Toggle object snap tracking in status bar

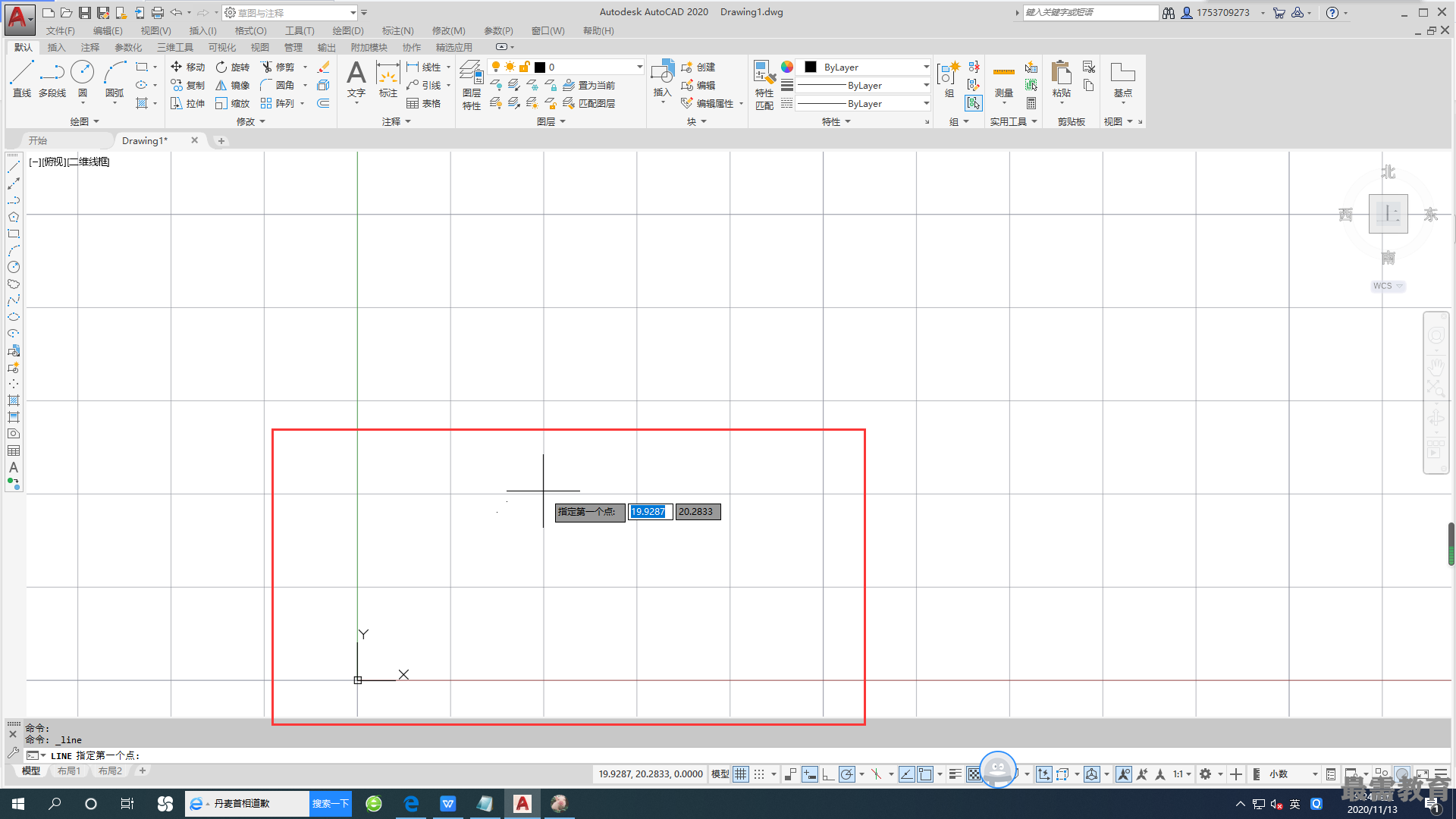tap(907, 773)
